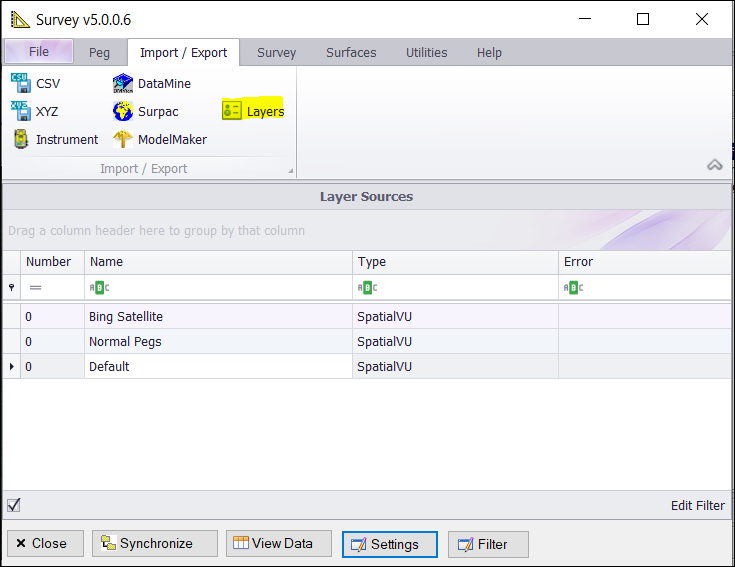Switch to the Utilities tab
This screenshot has height=567, width=735.
[x=427, y=53]
